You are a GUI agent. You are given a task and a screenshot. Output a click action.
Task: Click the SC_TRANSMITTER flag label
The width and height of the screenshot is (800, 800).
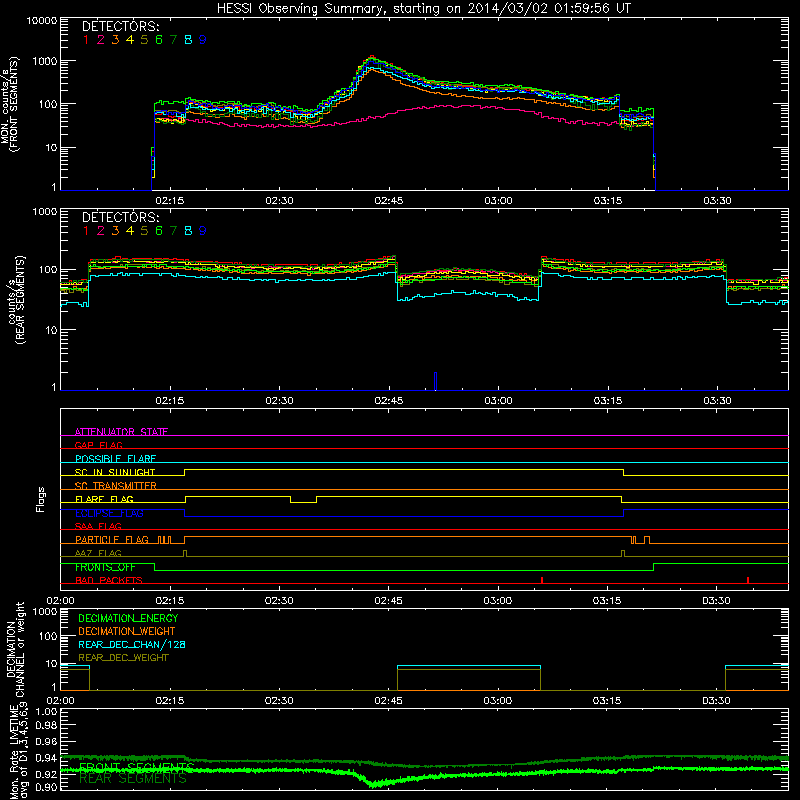pos(116,486)
